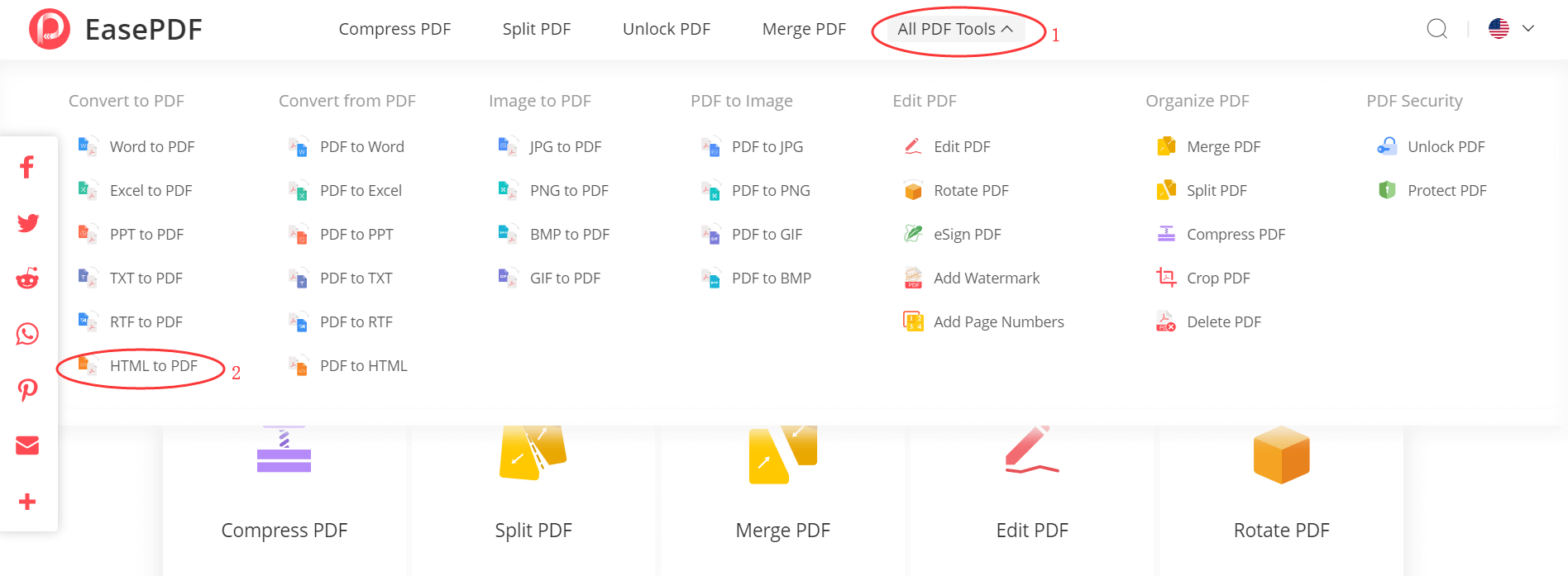Viewport: 1568px width, 576px height.
Task: Share page via email envelope icon
Action: coord(27,446)
